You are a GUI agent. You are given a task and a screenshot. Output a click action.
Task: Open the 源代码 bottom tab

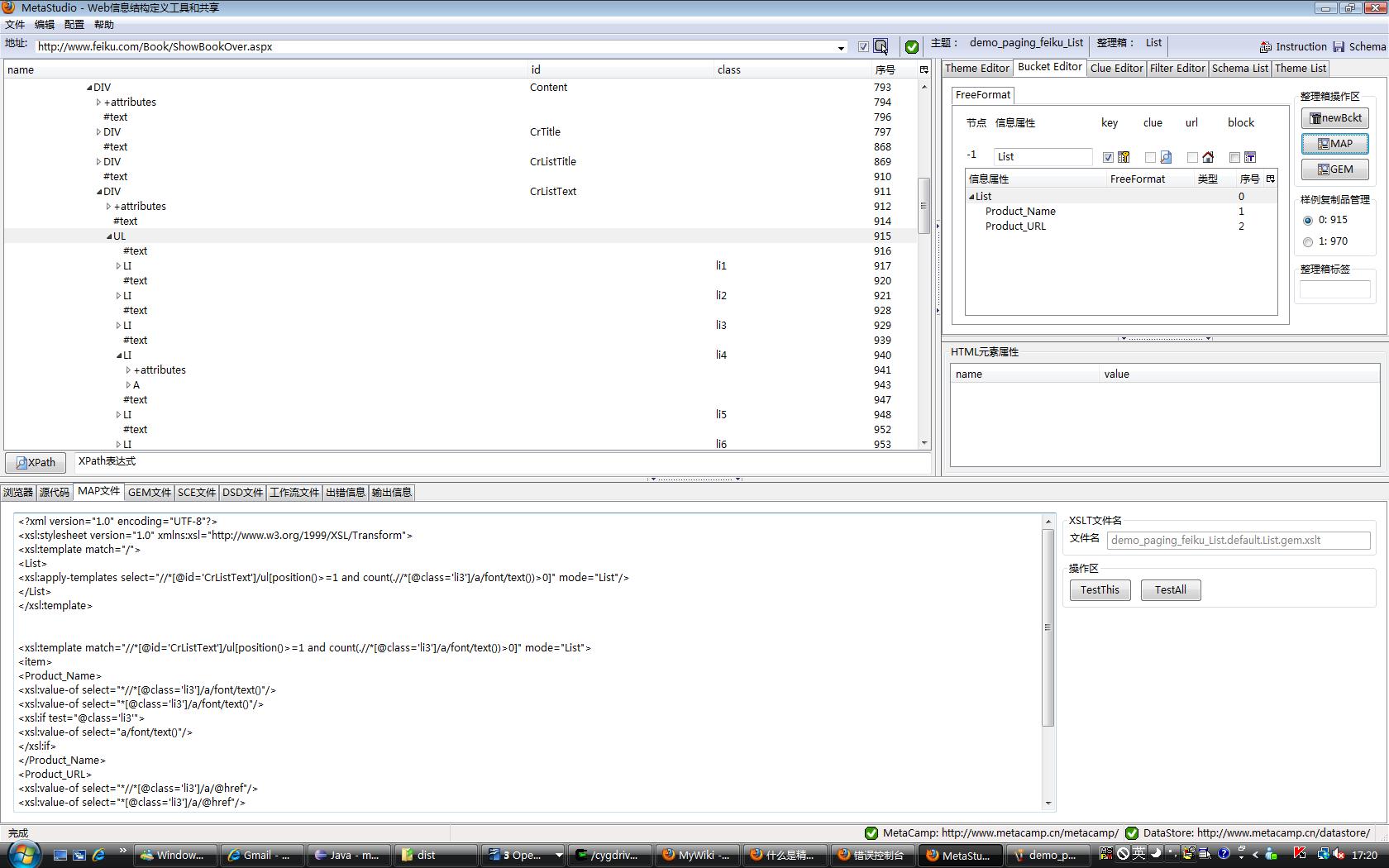(55, 493)
